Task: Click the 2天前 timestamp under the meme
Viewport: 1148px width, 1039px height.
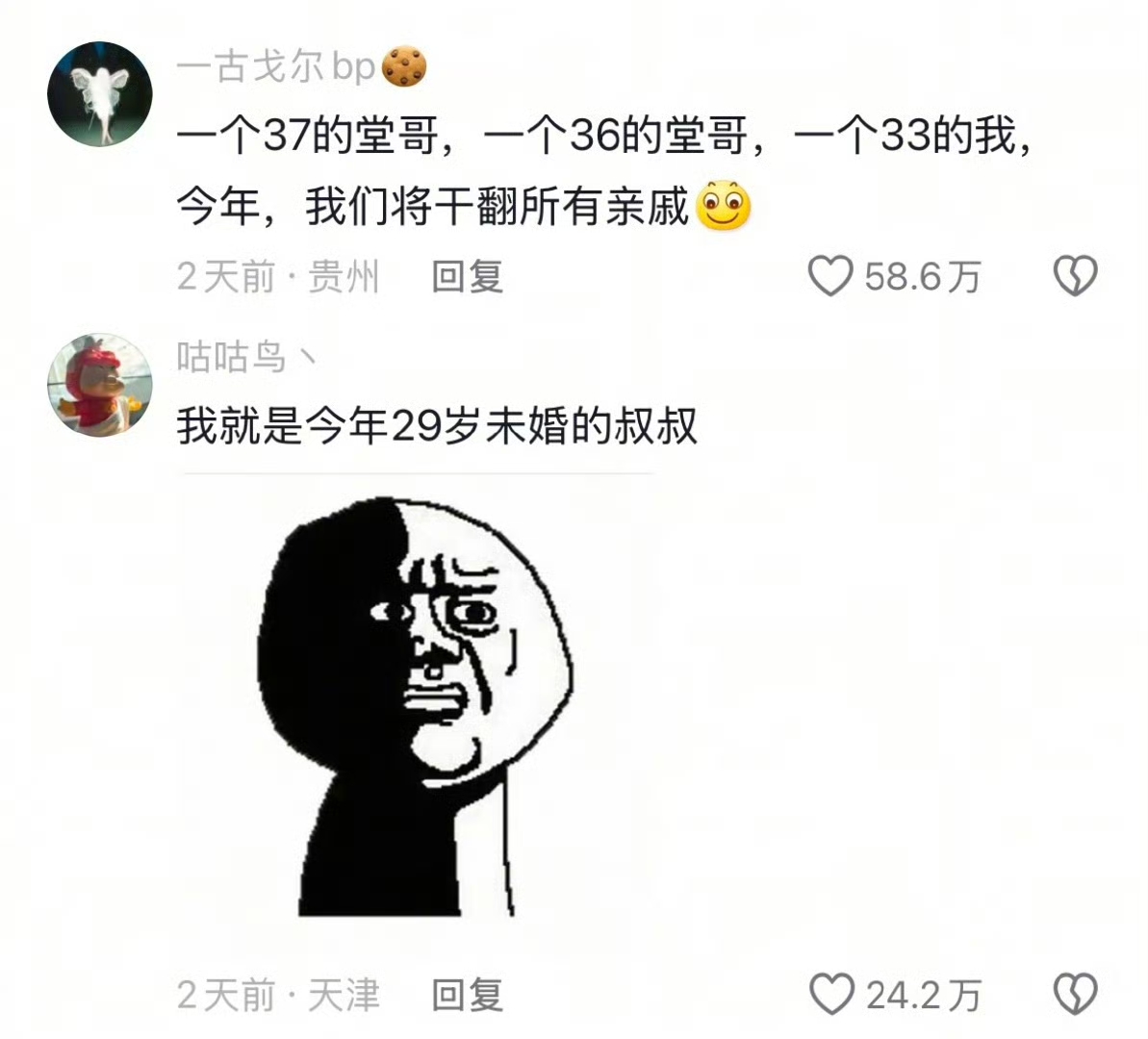Action: (x=225, y=995)
